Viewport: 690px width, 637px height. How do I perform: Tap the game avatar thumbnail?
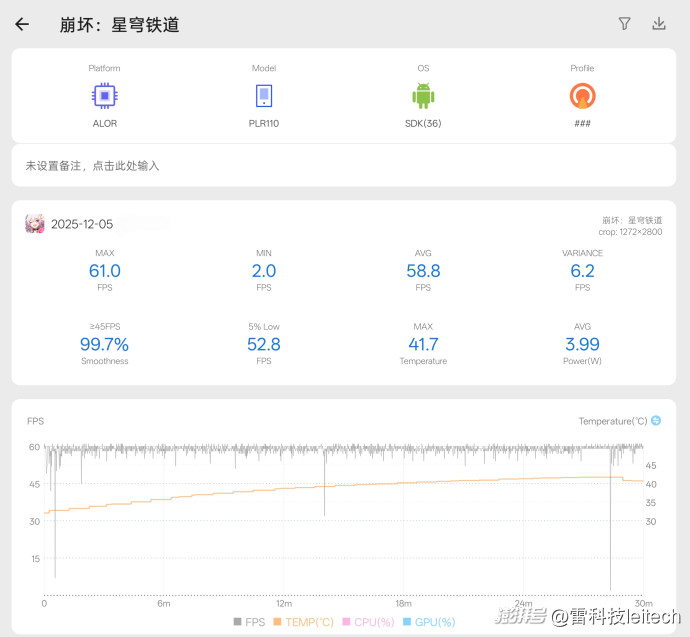pyautogui.click(x=35, y=224)
